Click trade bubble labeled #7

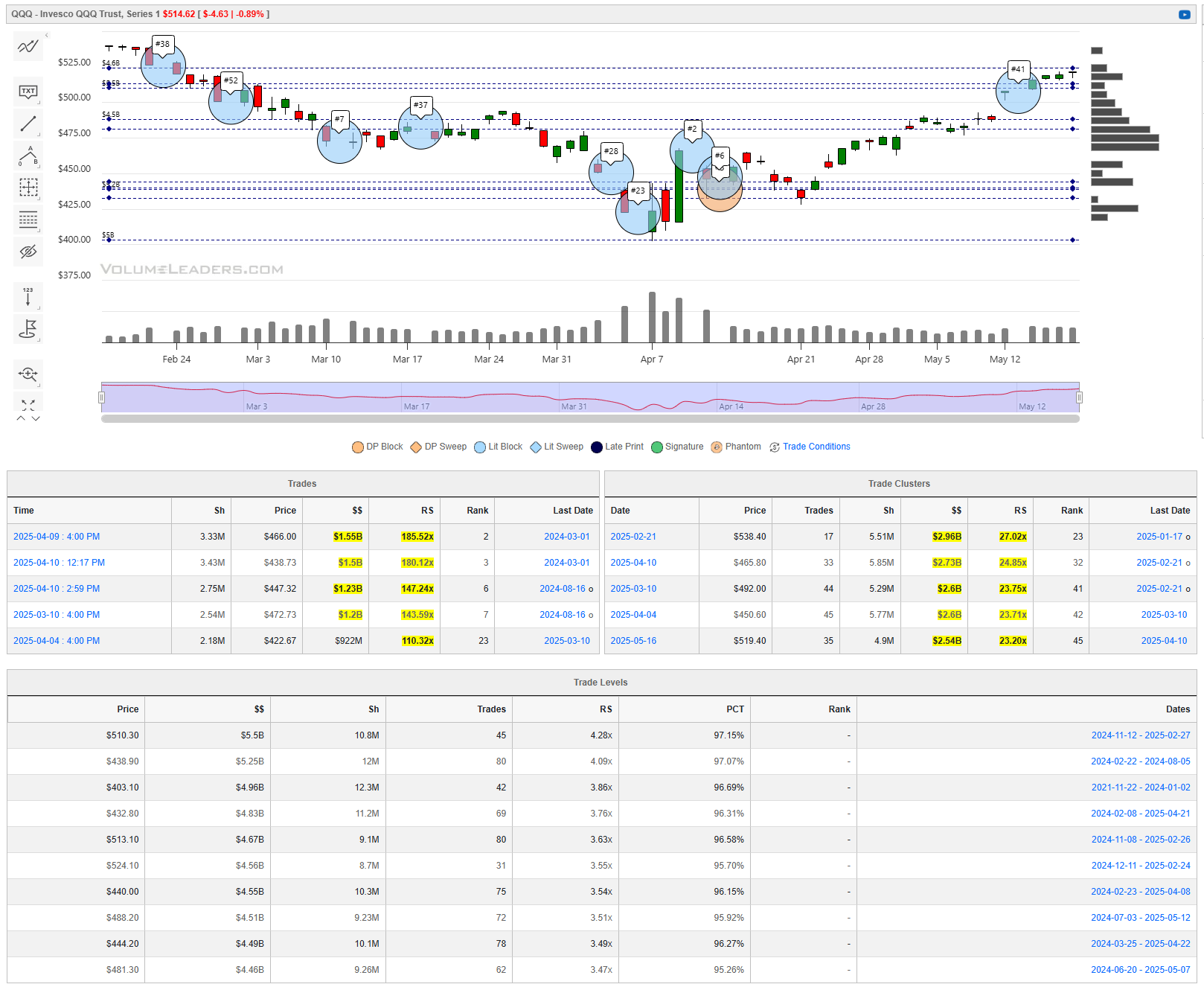coord(339,141)
